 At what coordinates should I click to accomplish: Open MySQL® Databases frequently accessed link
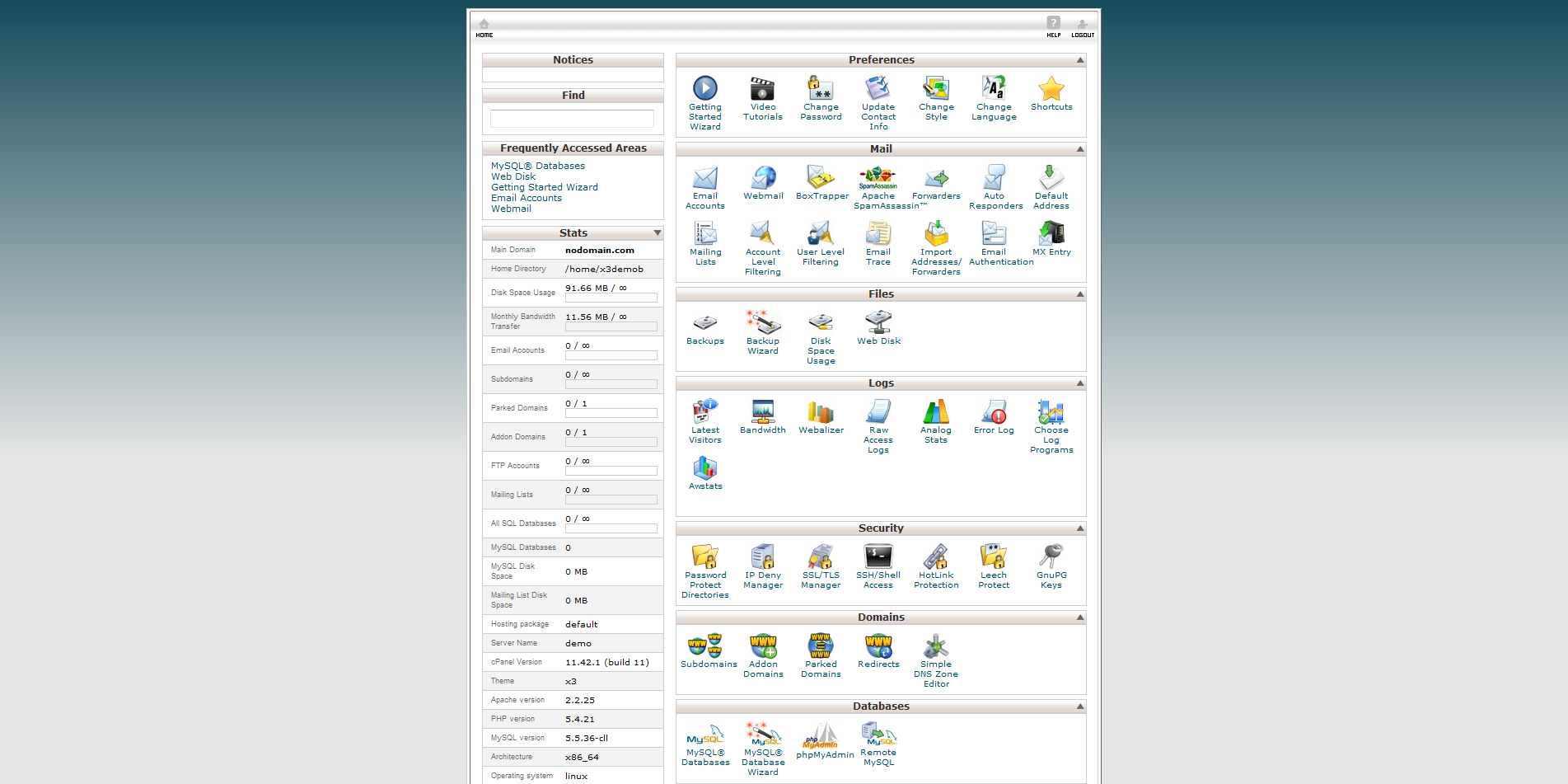tap(538, 166)
